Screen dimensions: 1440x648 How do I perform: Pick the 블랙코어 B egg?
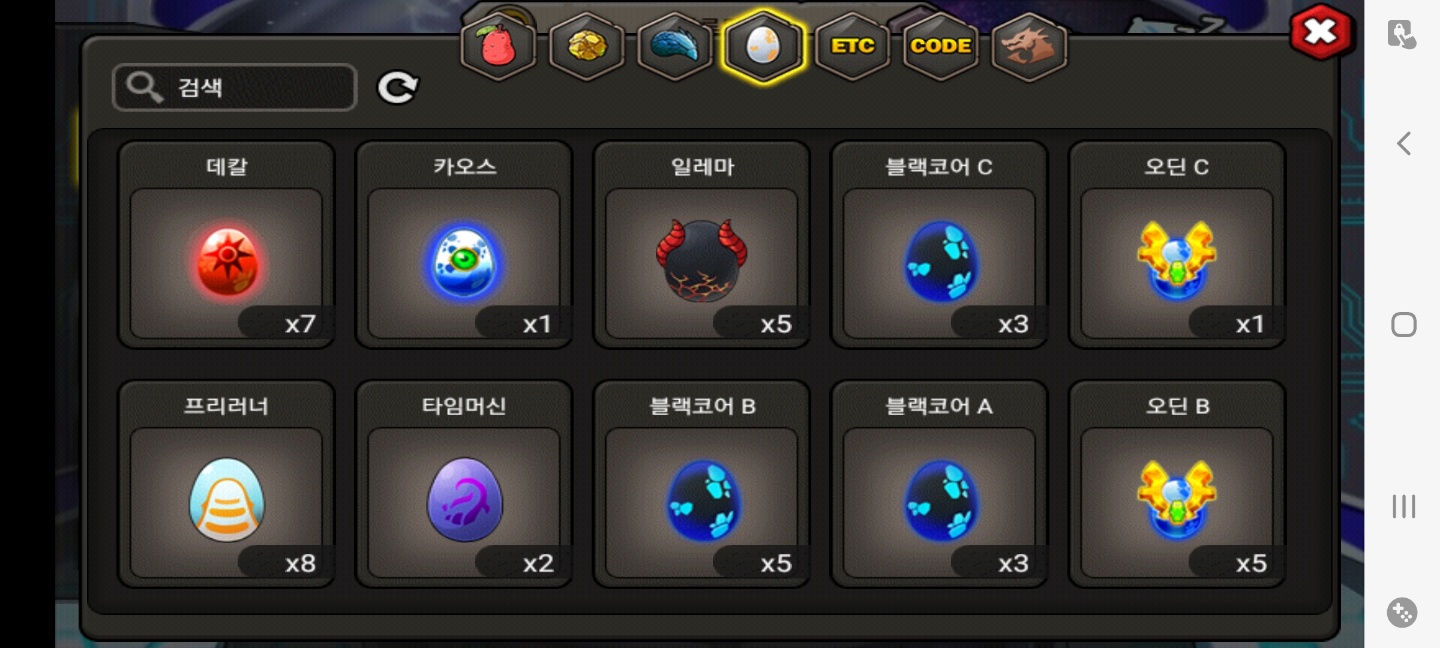click(701, 484)
